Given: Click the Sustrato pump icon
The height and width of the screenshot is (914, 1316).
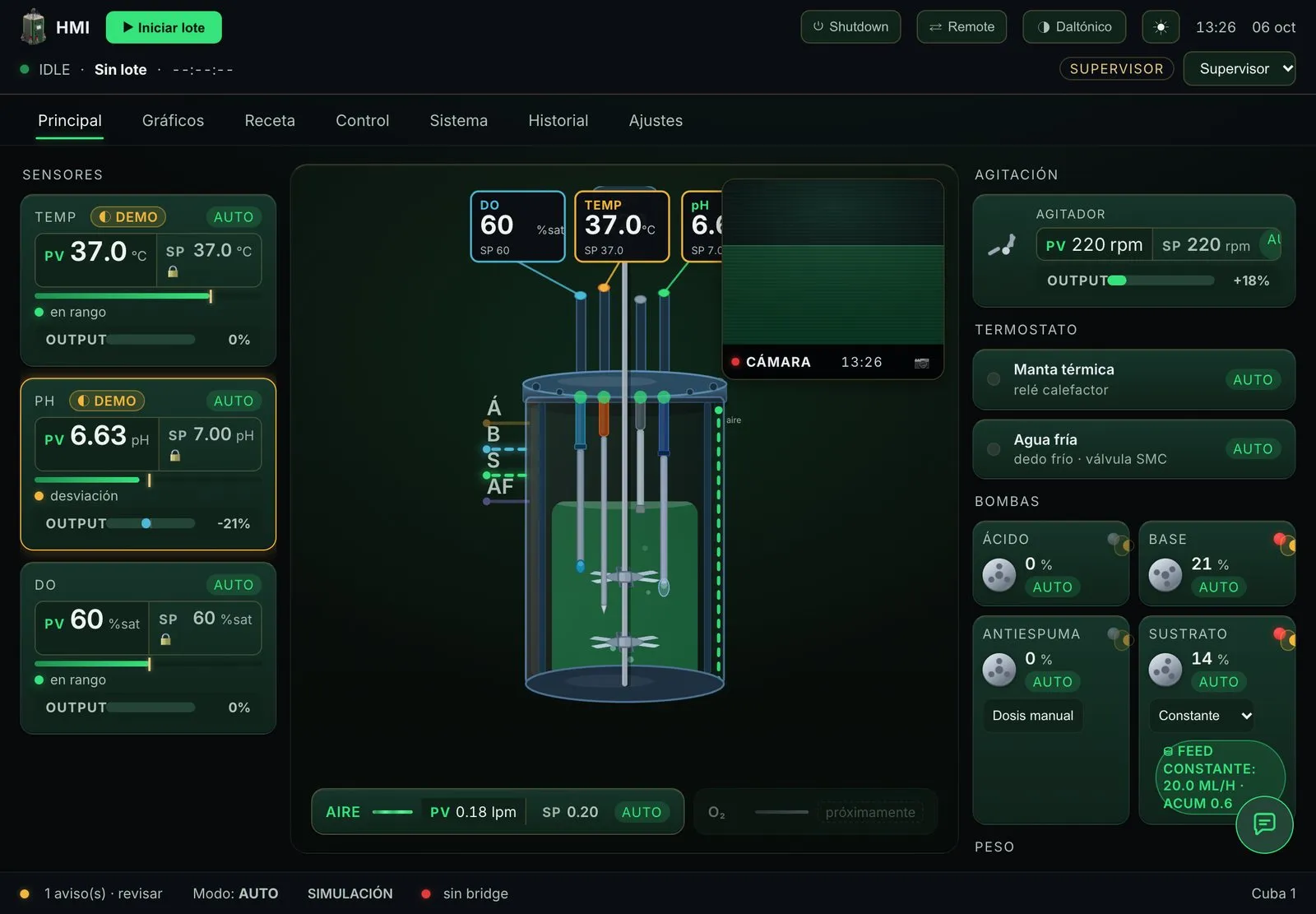Looking at the screenshot, I should pyautogui.click(x=1165, y=669).
